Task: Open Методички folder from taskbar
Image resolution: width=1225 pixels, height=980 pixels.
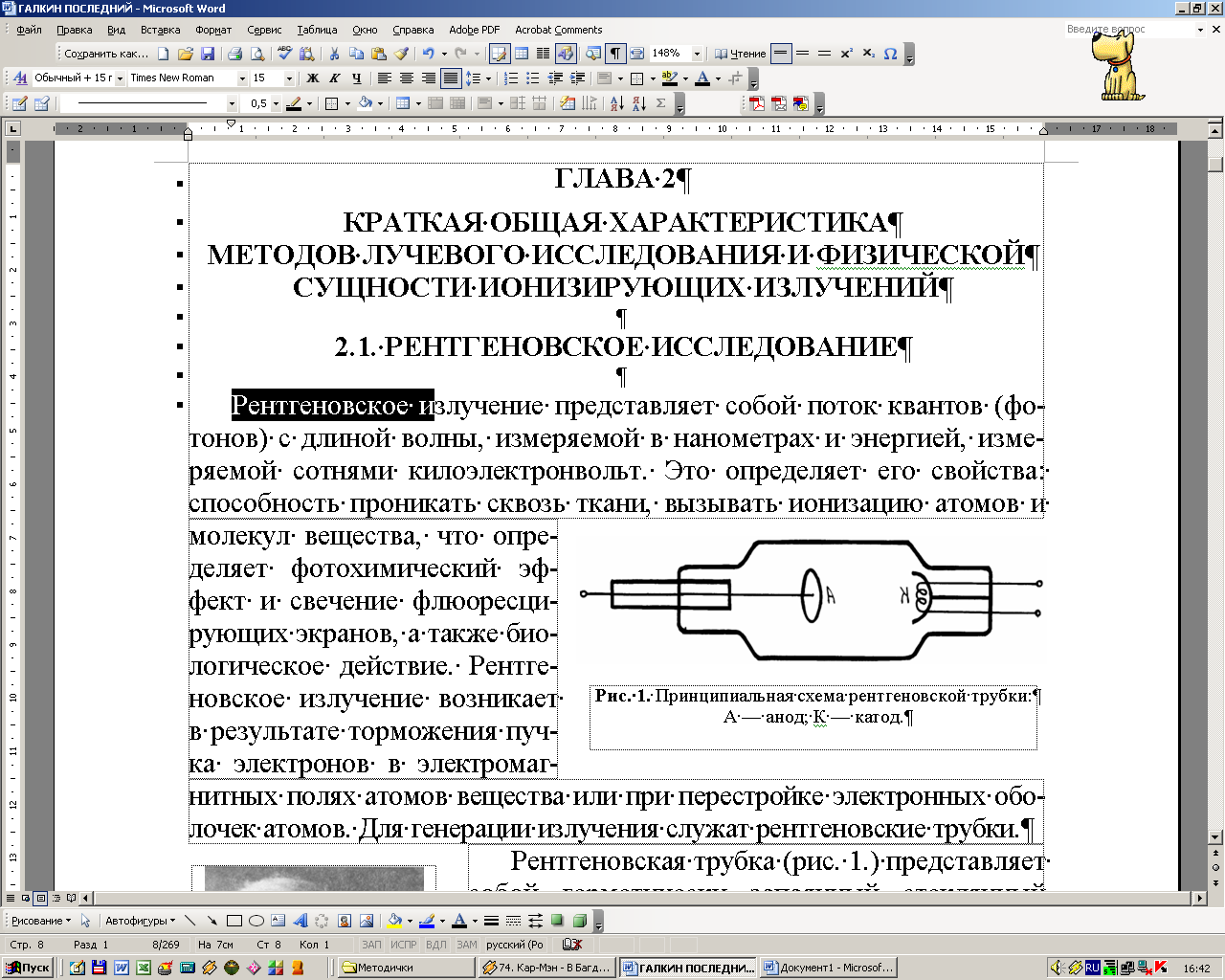Action: (406, 968)
